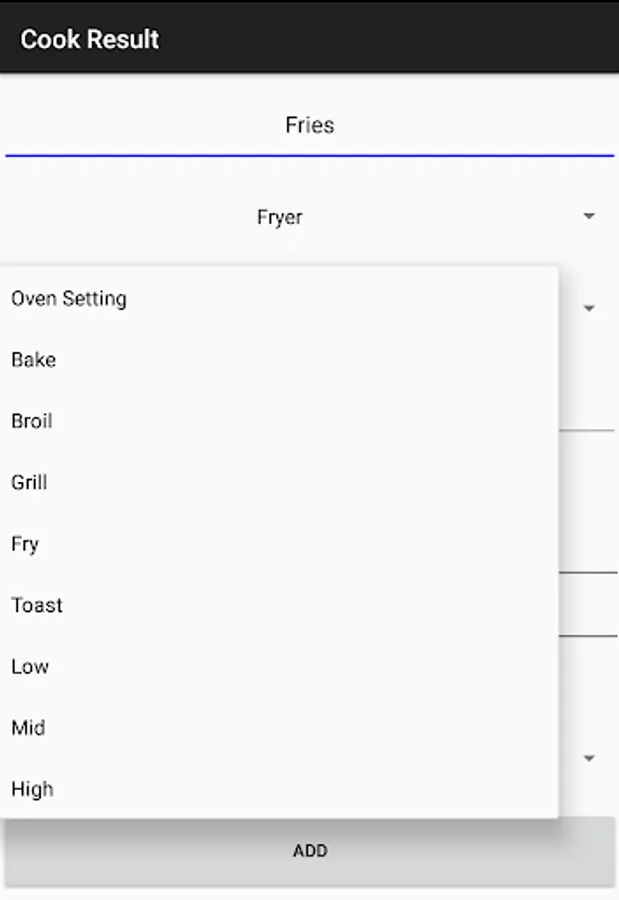619x900 pixels.
Task: Click the Fryer label text
Action: pos(280,217)
